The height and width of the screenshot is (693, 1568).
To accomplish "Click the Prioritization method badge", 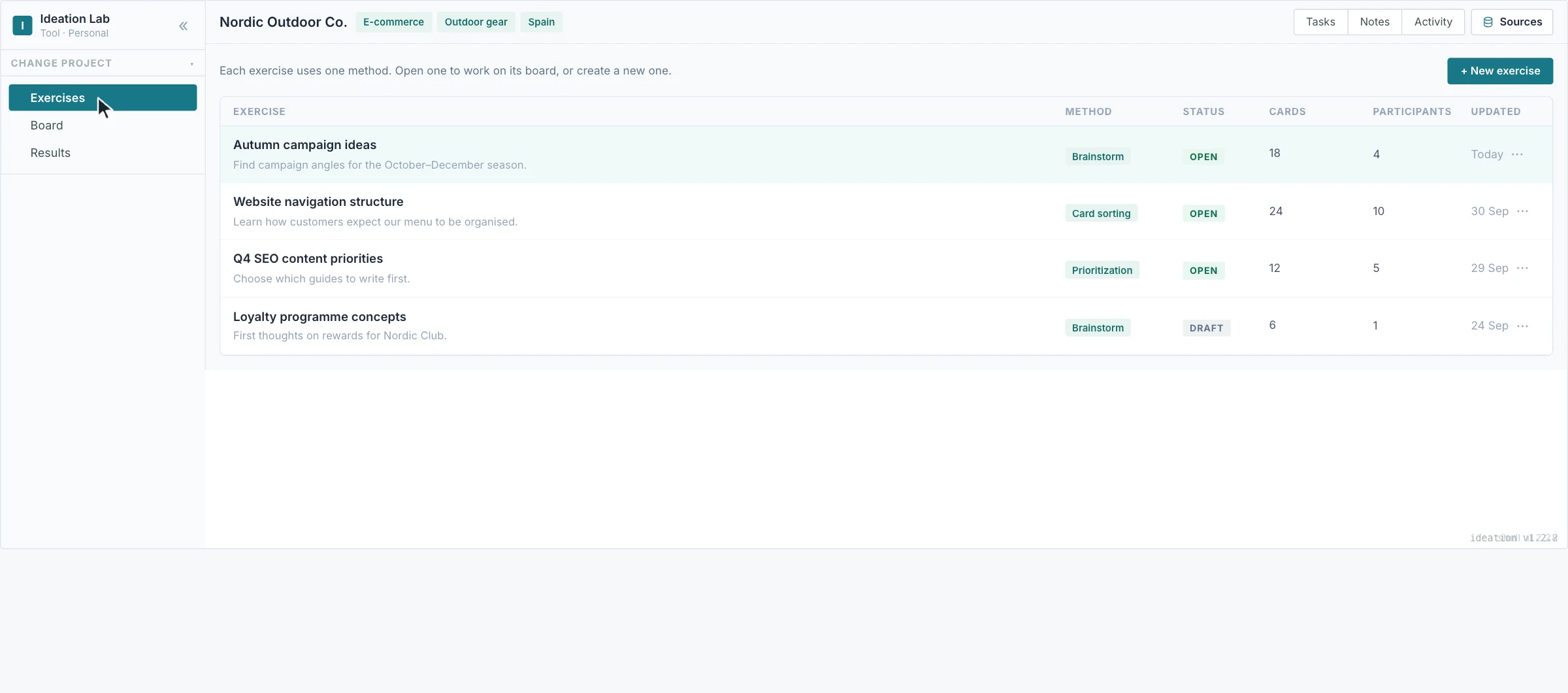I will coord(1102,270).
